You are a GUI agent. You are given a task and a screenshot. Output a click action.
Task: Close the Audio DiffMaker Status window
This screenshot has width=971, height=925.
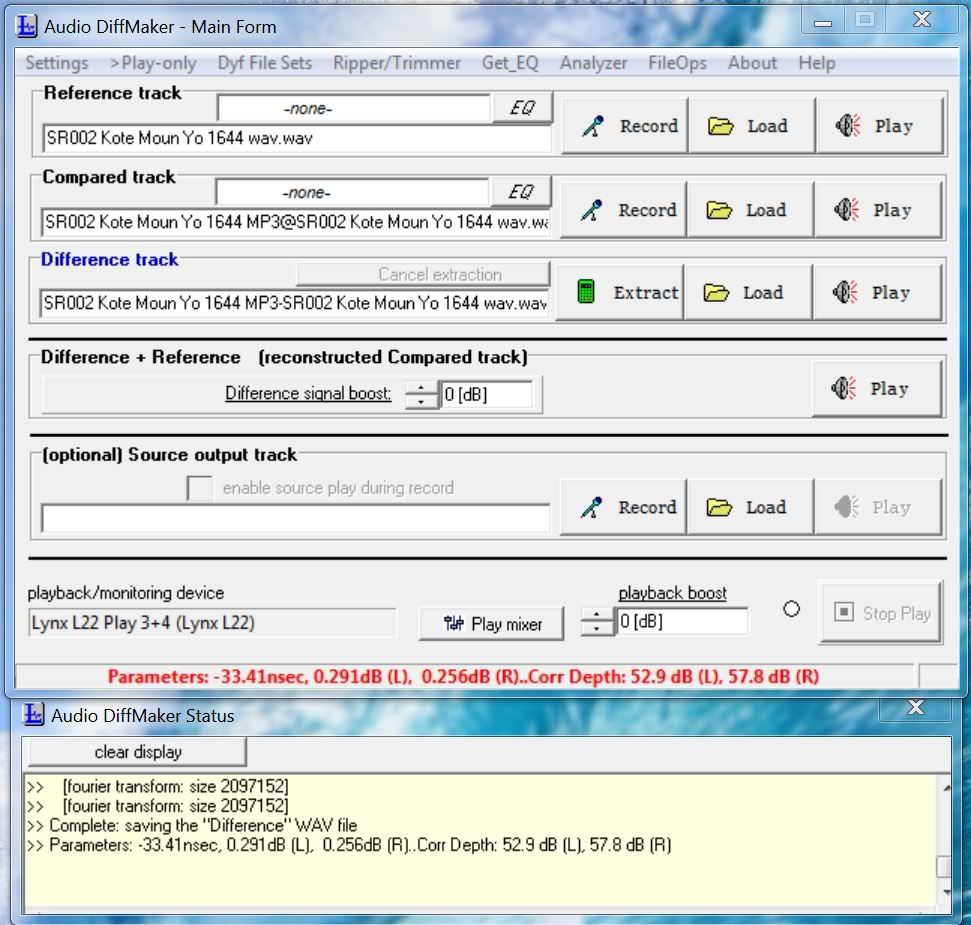(x=915, y=707)
